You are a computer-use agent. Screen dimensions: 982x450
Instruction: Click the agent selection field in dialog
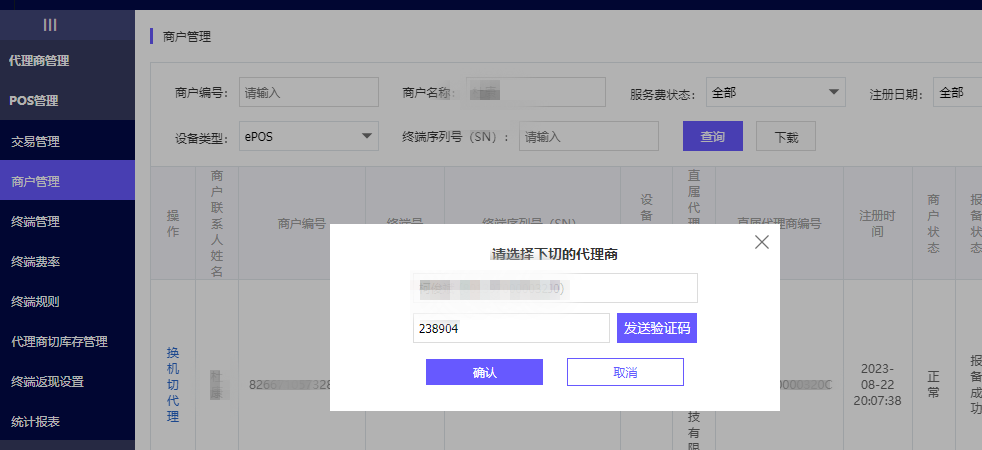555,288
